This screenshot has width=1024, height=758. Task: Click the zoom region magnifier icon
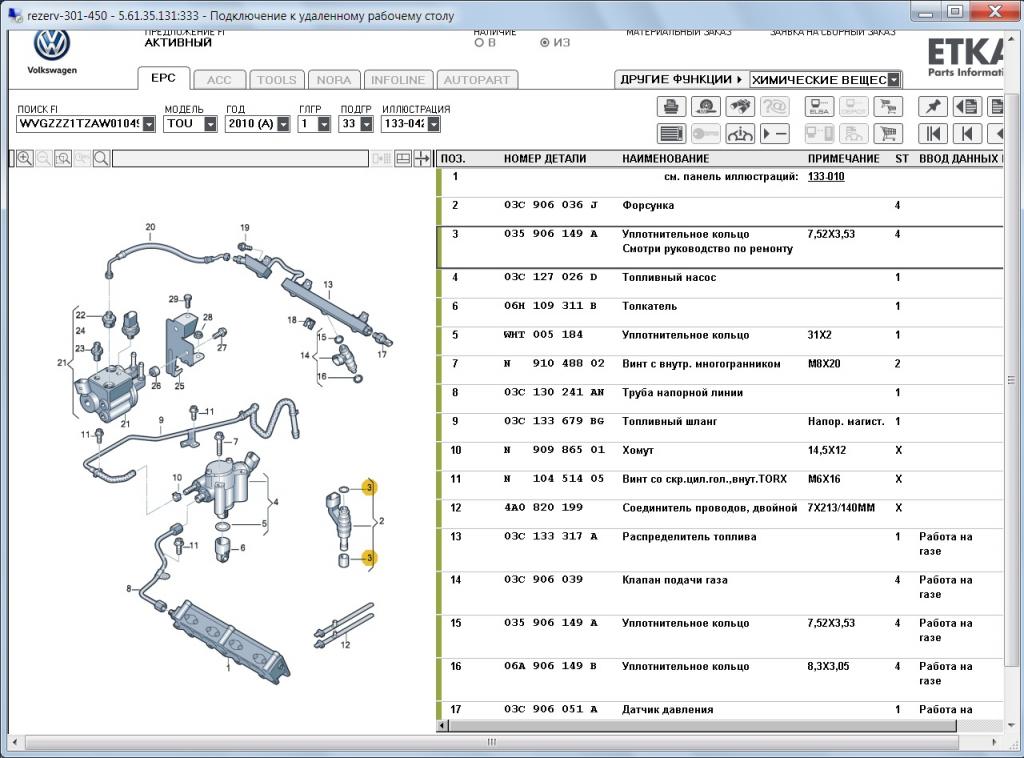[x=63, y=159]
